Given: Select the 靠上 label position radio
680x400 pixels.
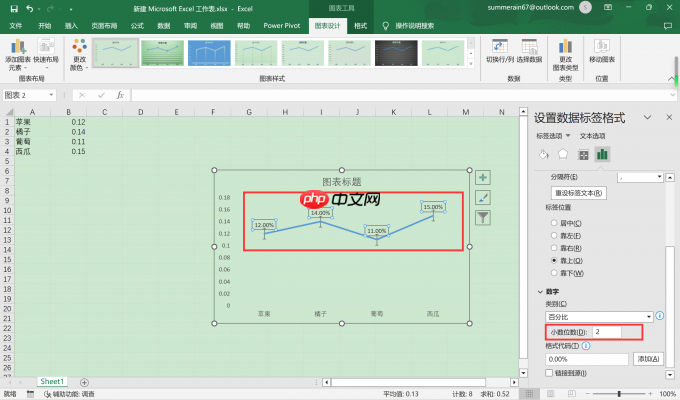Looking at the screenshot, I should point(554,260).
